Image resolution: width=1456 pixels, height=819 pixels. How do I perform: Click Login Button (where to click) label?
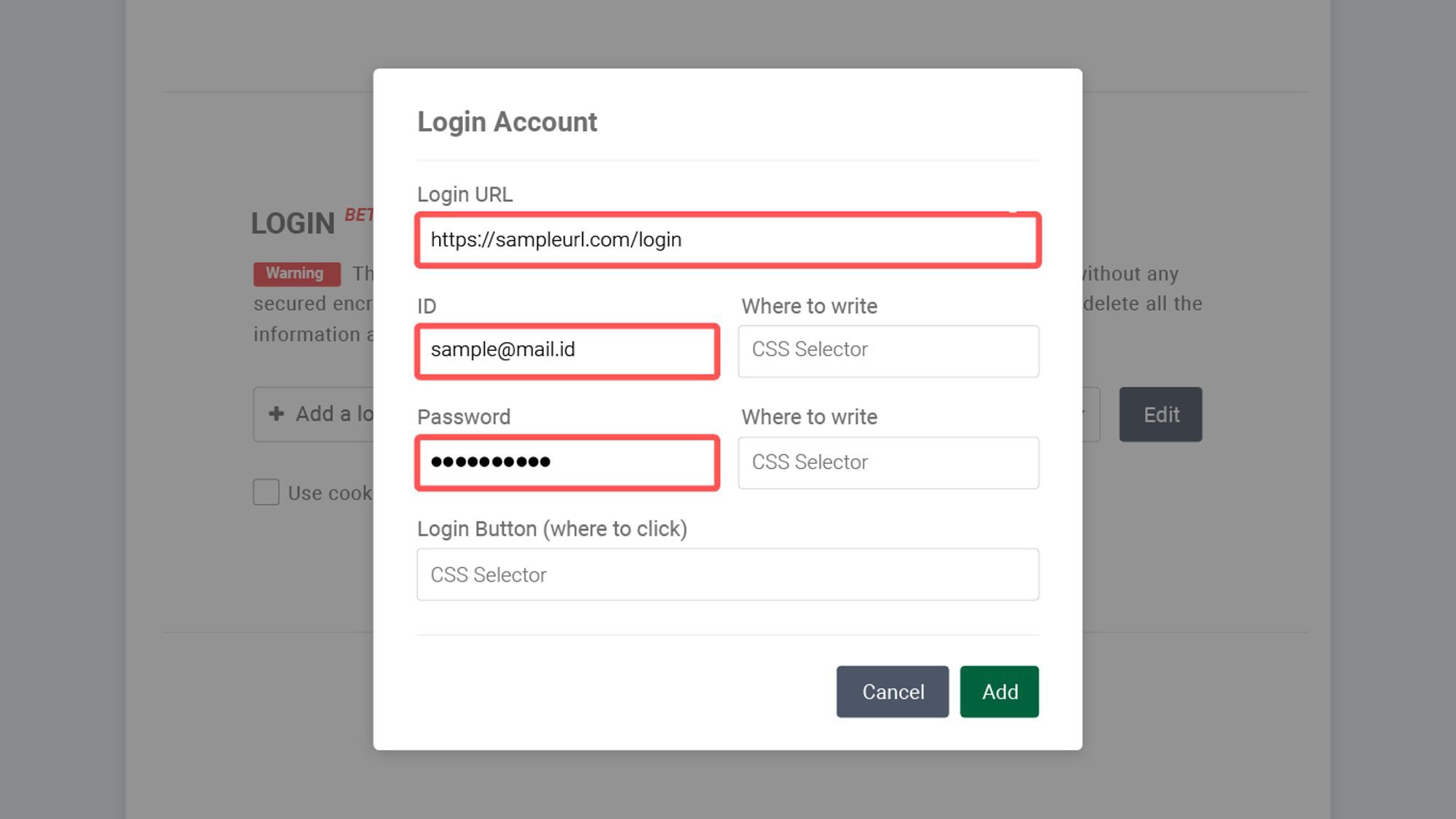(552, 529)
